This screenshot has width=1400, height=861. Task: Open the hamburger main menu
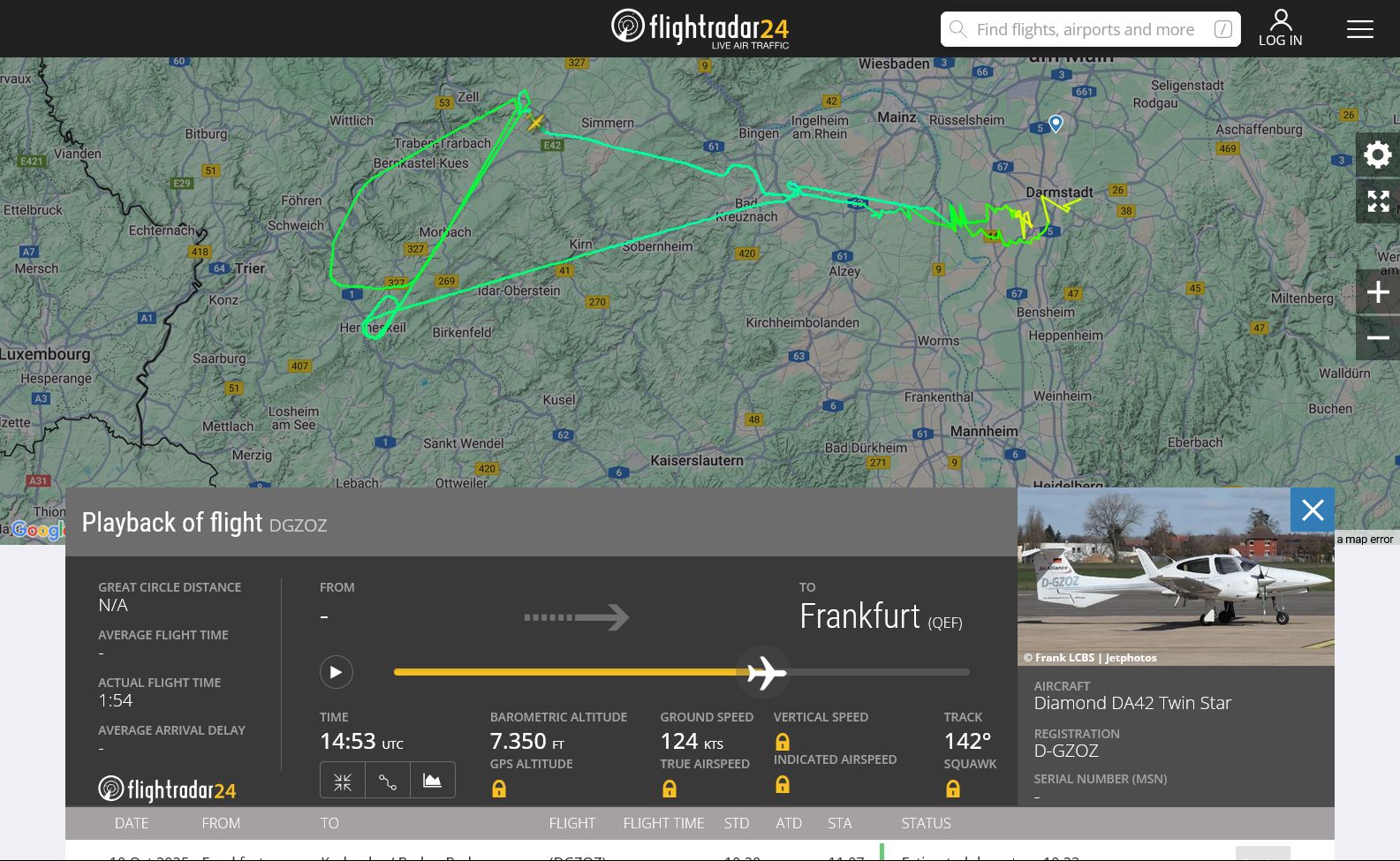pos(1359,29)
